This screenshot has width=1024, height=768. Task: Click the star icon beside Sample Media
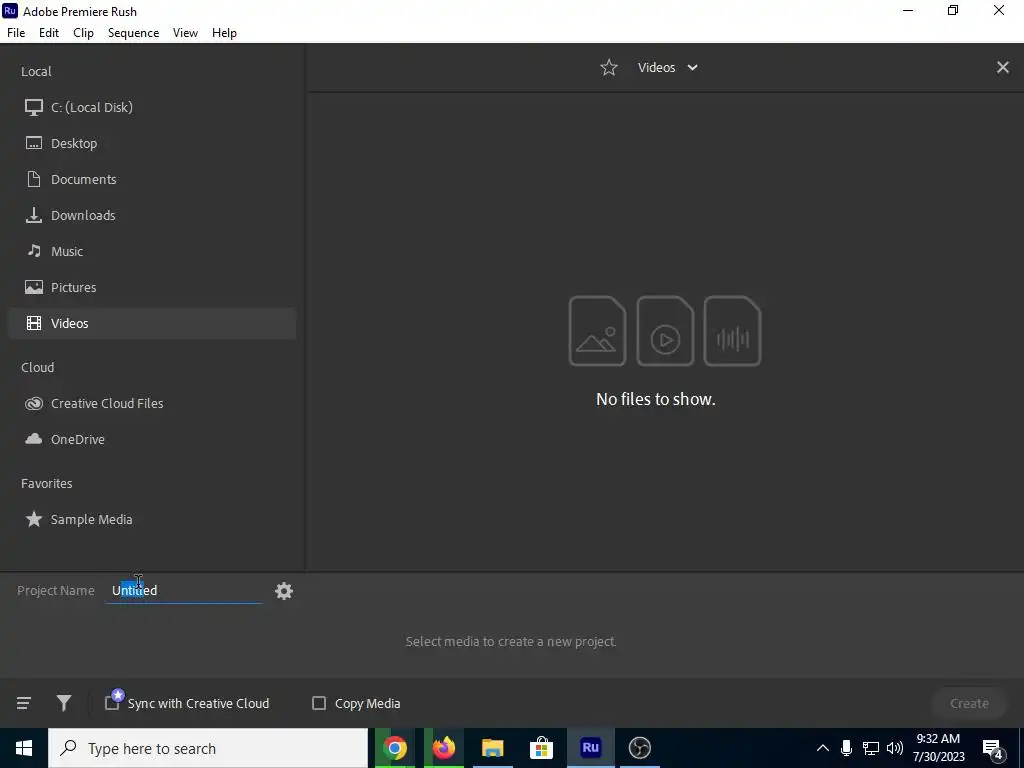tap(33, 519)
